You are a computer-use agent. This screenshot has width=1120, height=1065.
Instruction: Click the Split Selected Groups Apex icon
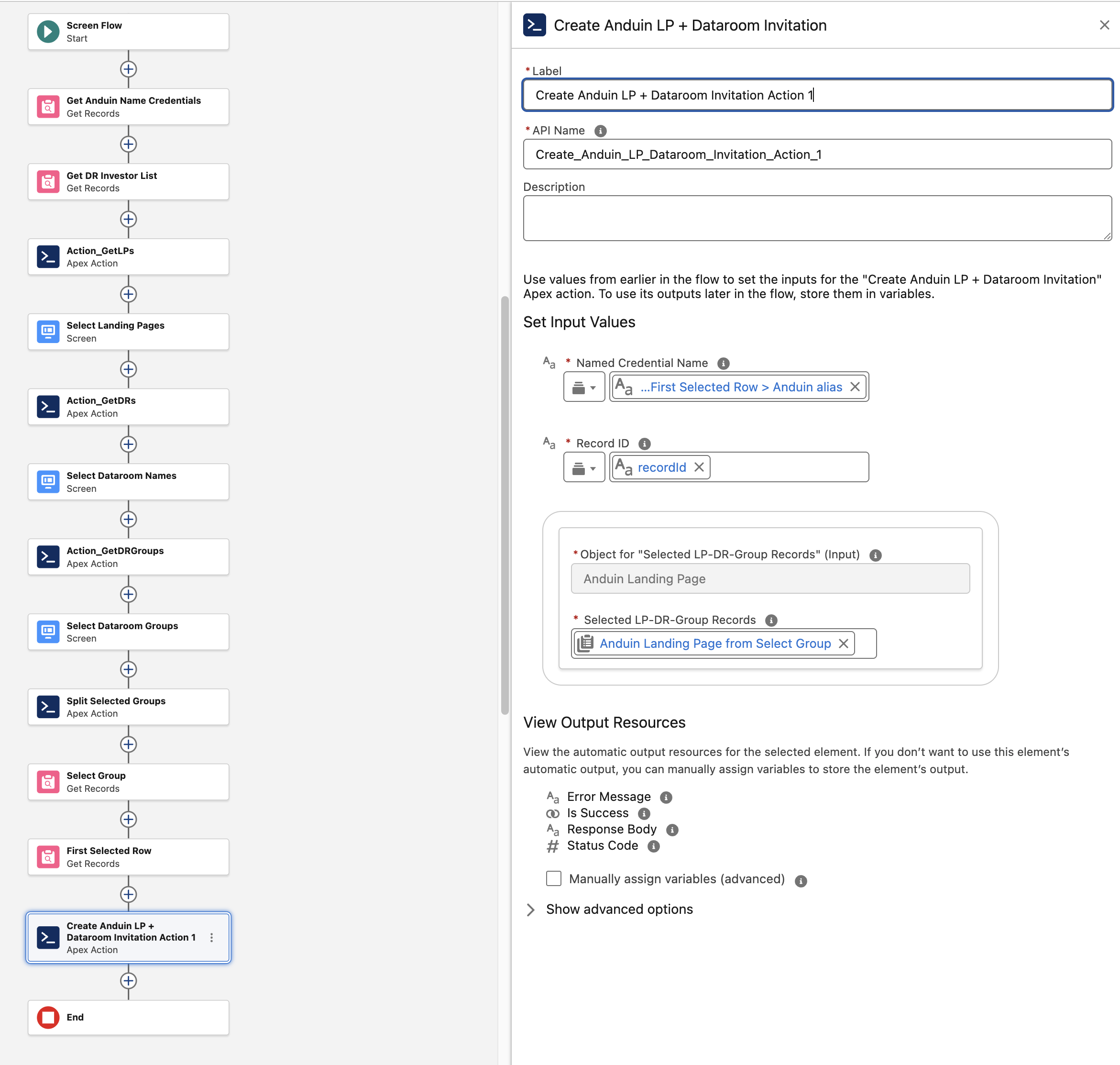[48, 707]
